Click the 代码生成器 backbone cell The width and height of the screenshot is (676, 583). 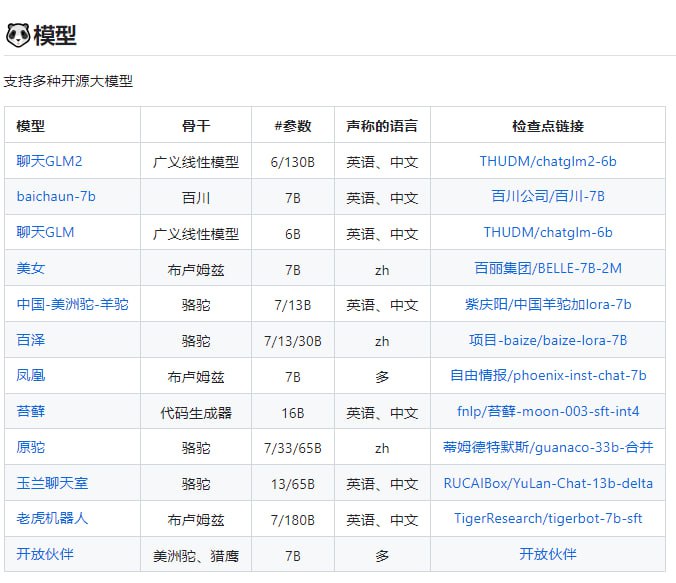point(196,413)
